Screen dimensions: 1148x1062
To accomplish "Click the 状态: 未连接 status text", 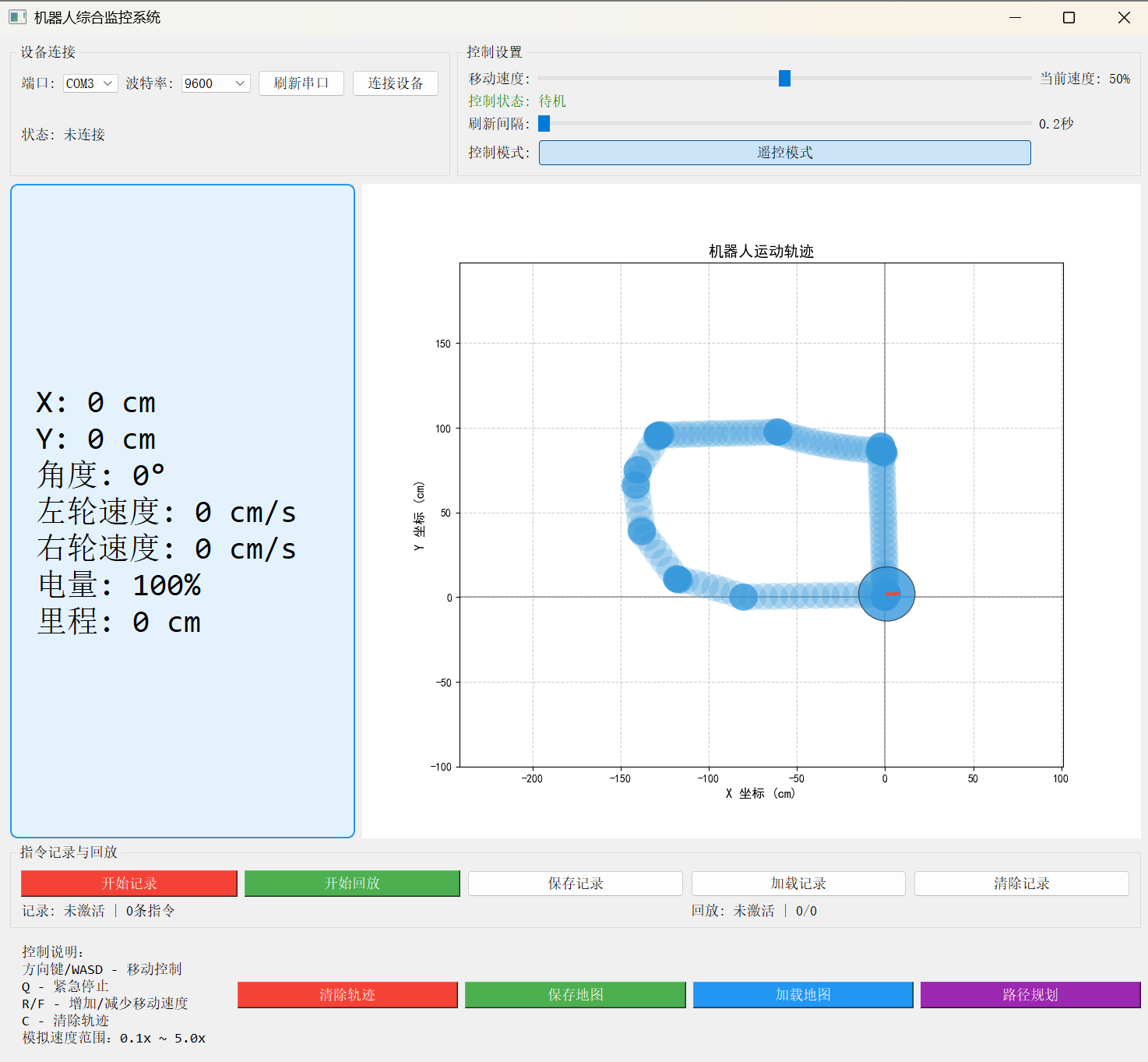I will pos(63,135).
